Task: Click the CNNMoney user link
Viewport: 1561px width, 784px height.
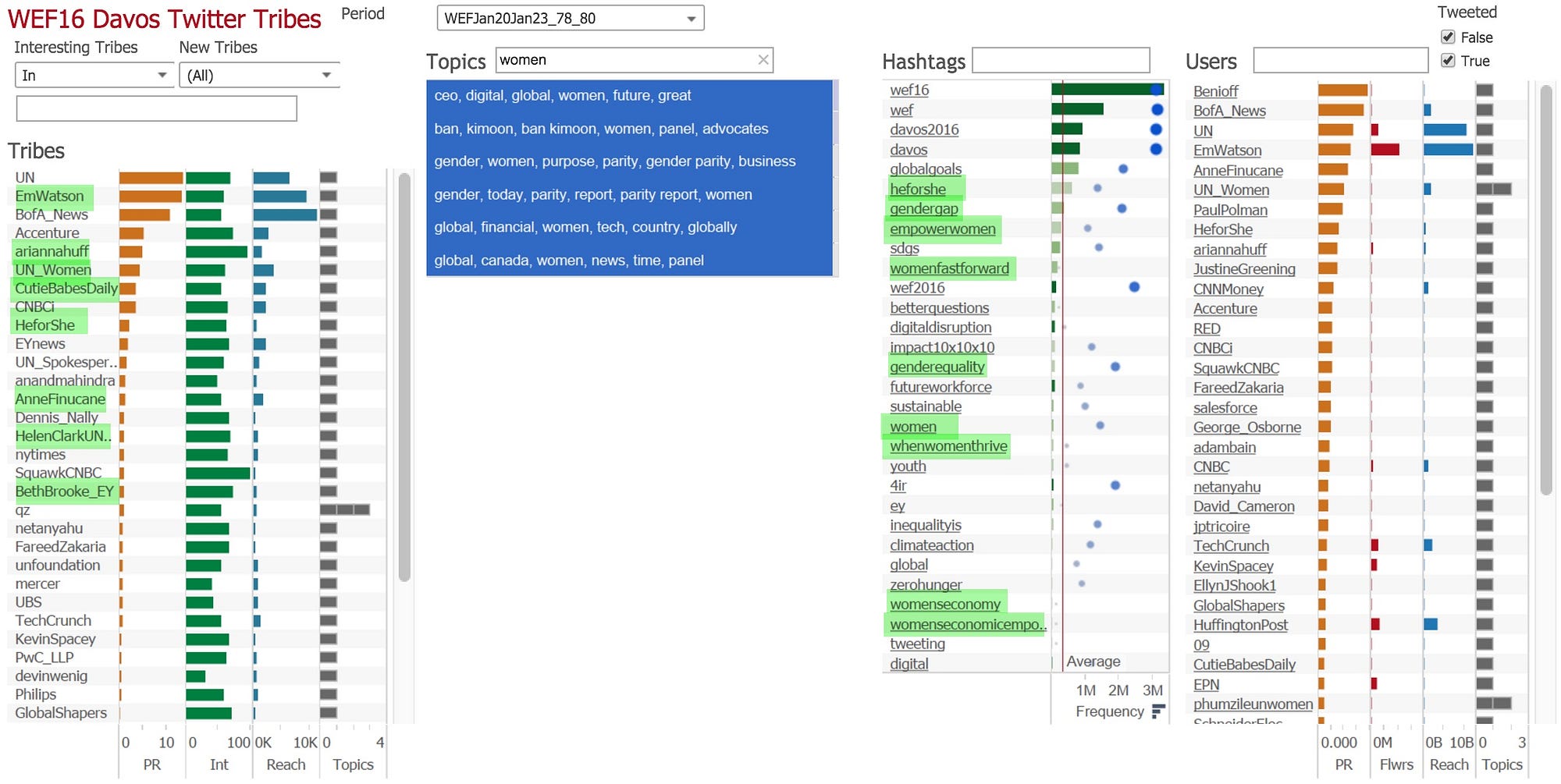Action: tap(1229, 289)
